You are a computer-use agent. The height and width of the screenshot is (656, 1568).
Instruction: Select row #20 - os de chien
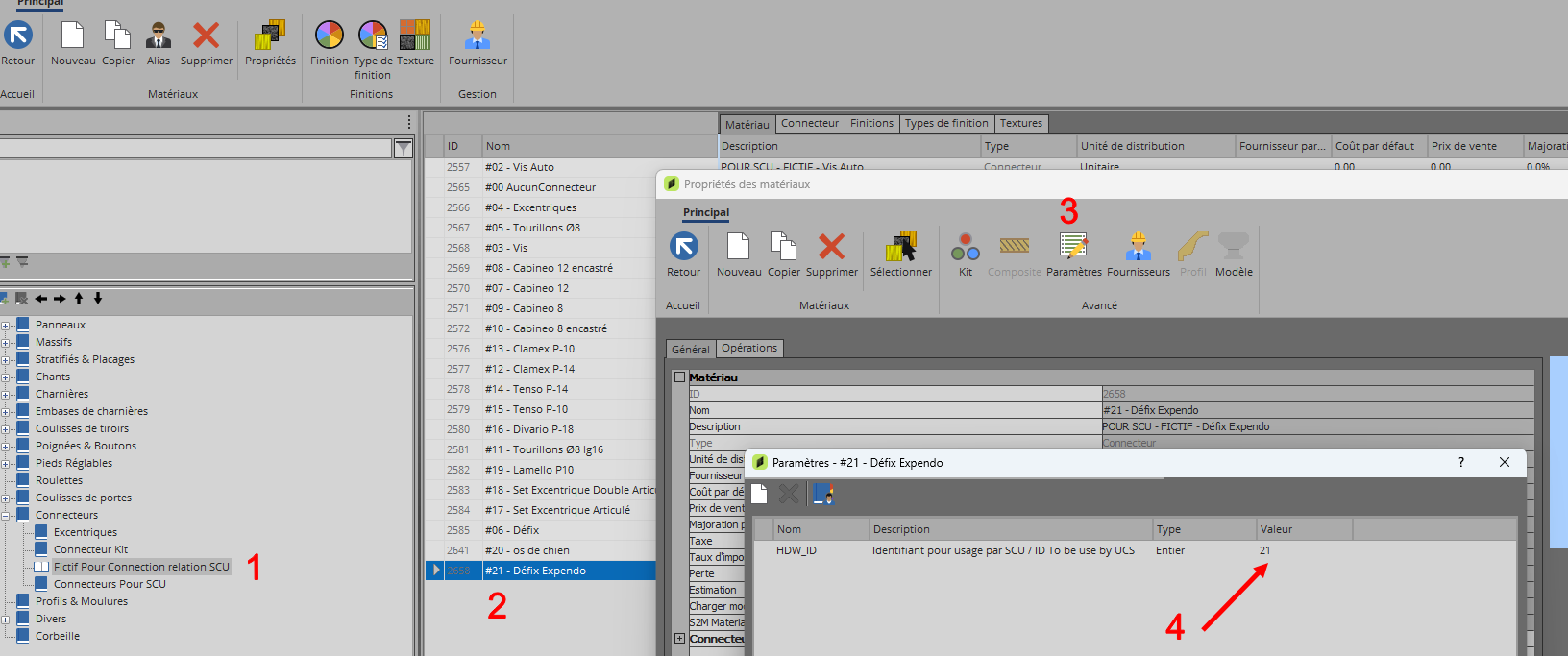(527, 550)
